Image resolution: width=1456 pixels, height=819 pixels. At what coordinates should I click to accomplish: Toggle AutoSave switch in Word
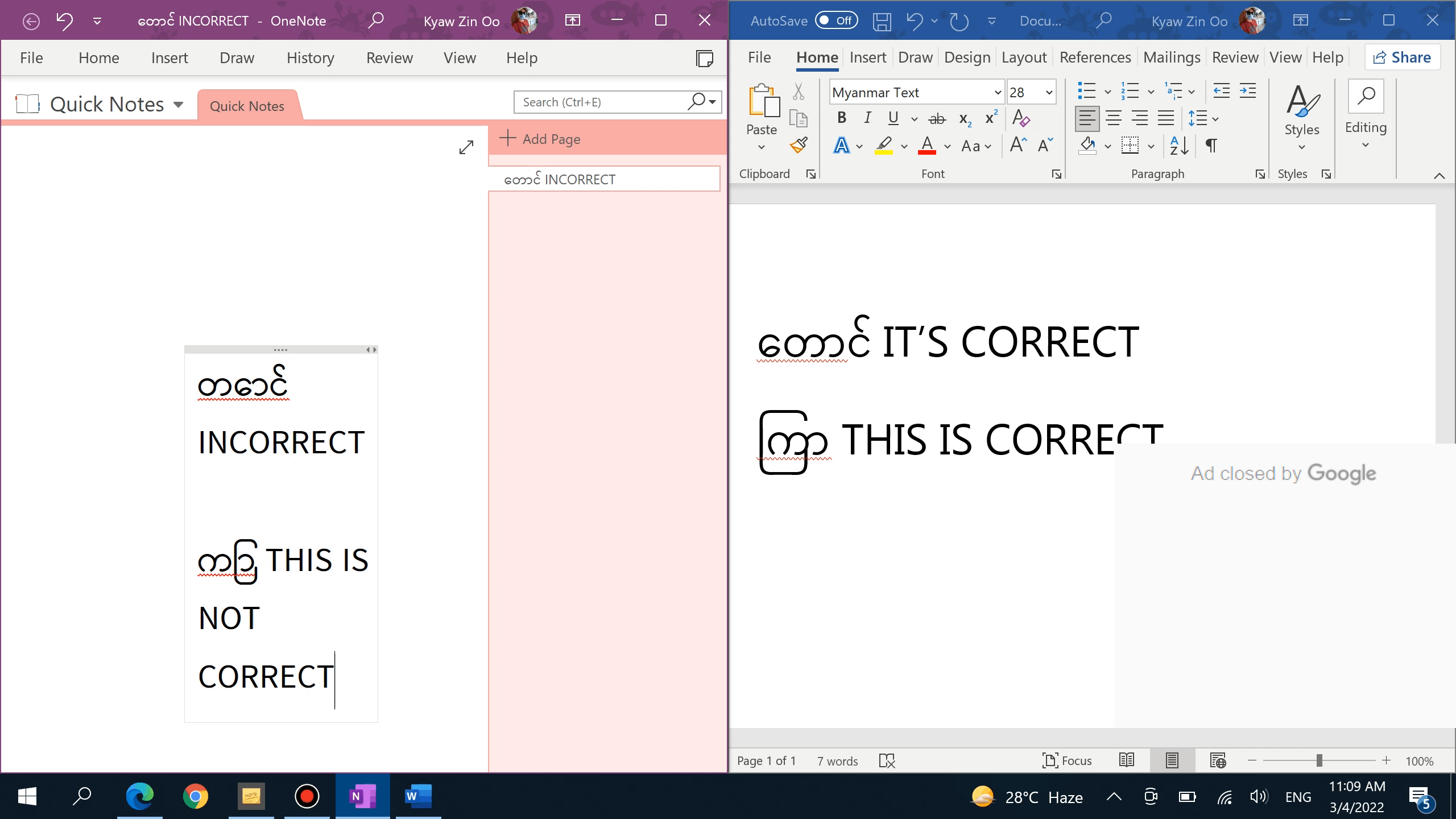point(836,20)
